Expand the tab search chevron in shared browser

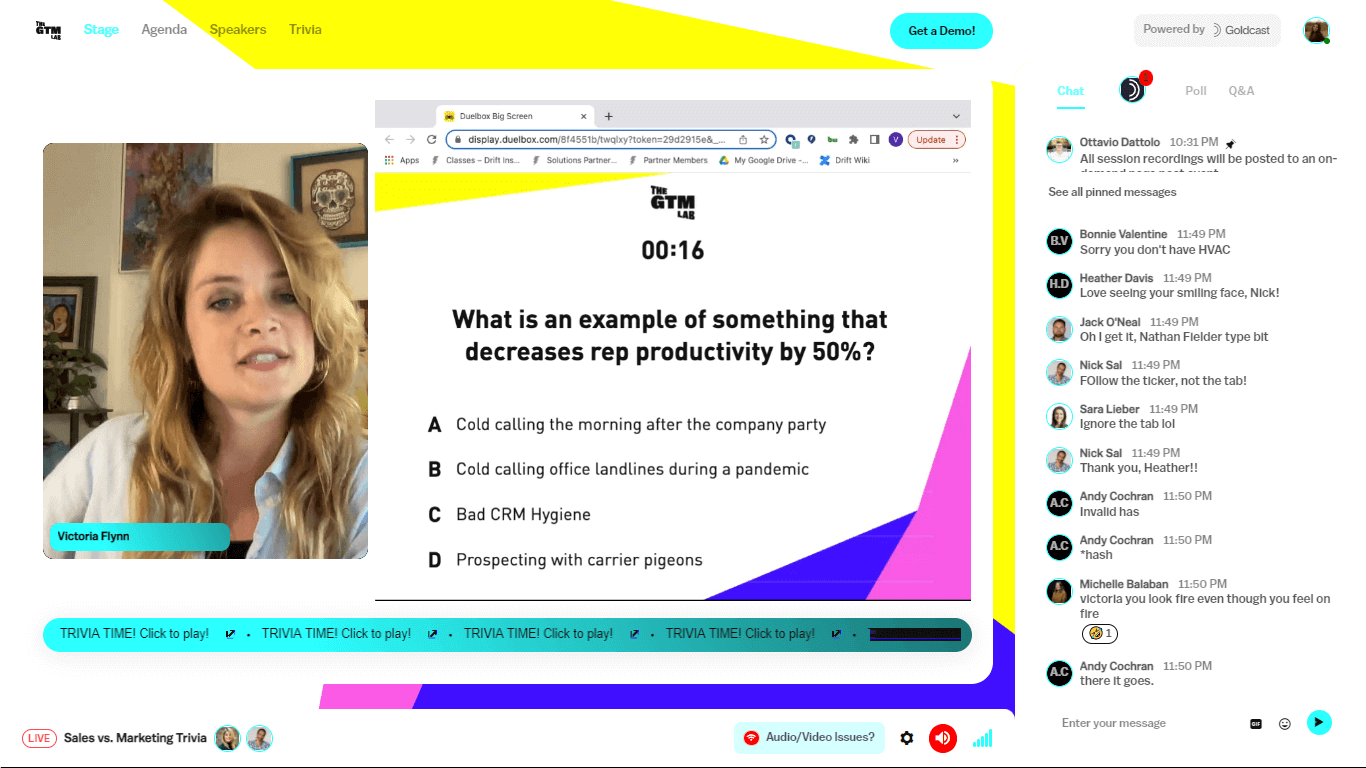(956, 116)
